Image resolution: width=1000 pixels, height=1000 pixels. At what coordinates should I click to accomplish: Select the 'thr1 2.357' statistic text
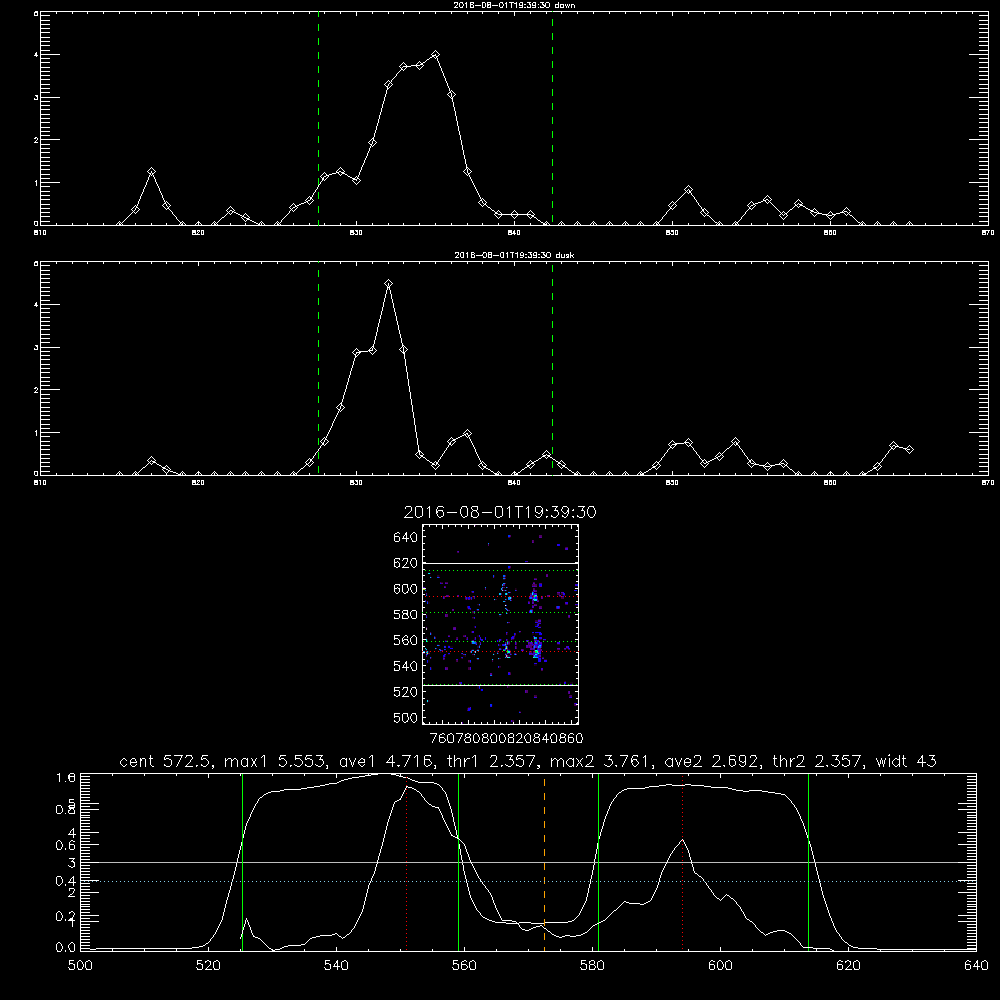coord(491,761)
